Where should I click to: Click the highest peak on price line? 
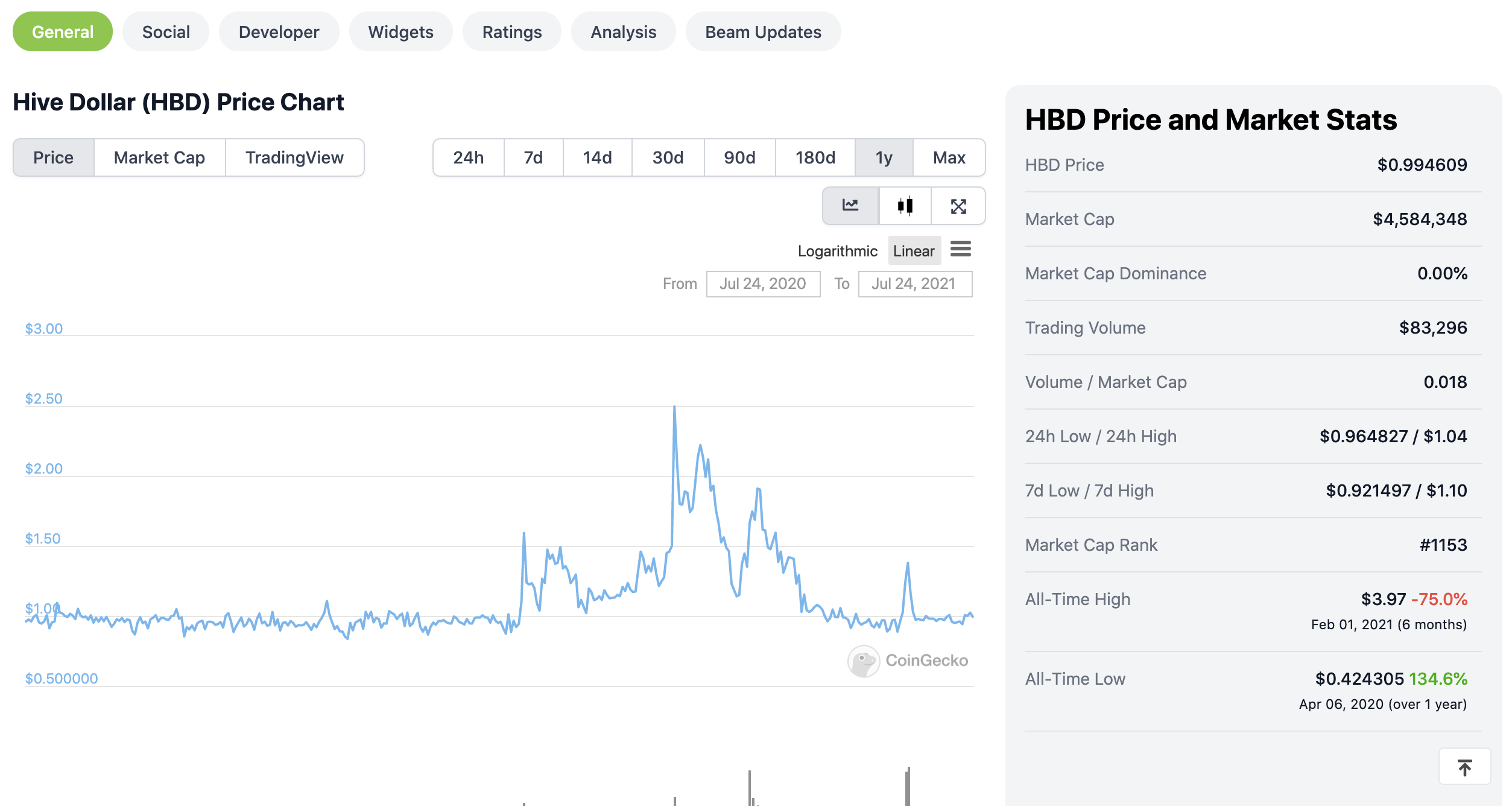click(x=674, y=407)
